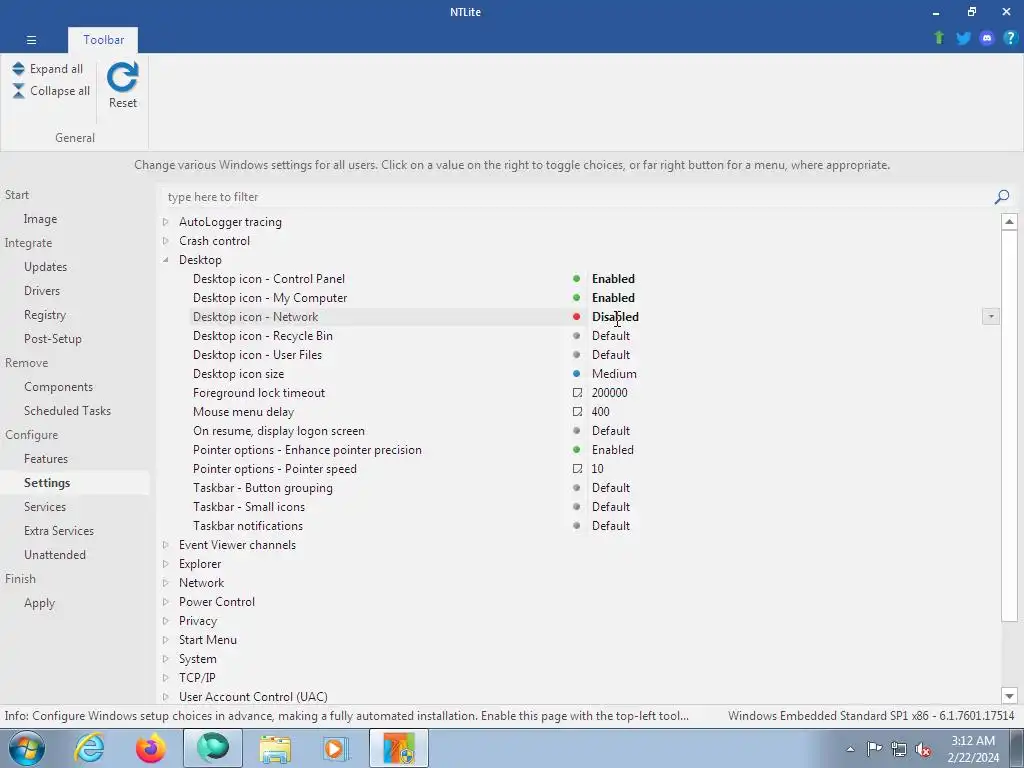Viewport: 1024px width, 768px height.
Task: Open dropdown arrow on Desktop icon Network row
Action: (991, 317)
